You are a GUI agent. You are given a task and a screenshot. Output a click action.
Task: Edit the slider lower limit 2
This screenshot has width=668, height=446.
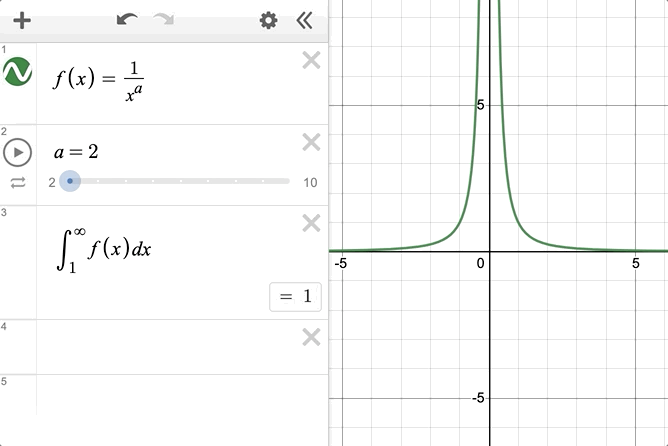pos(52,182)
